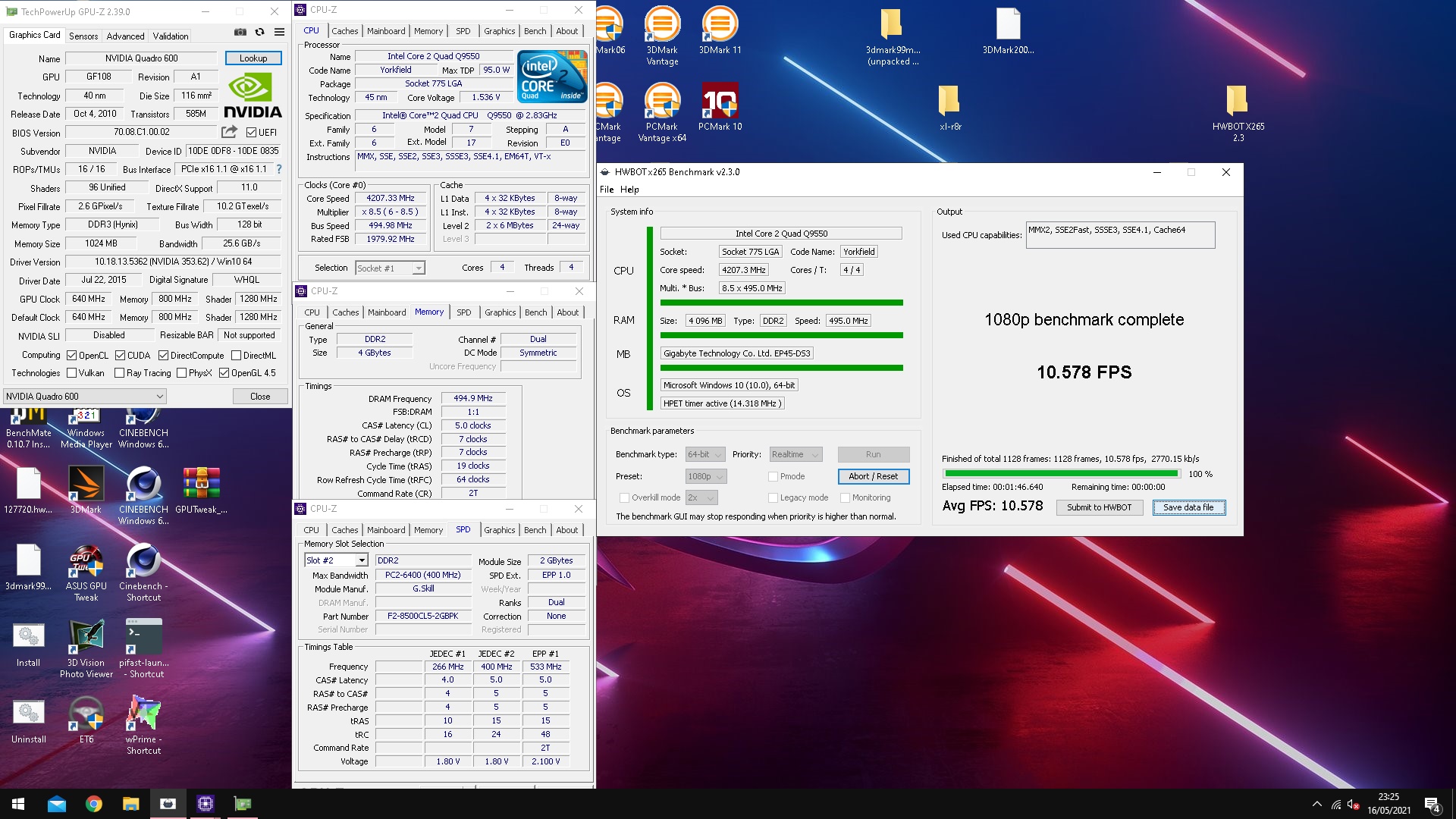Open the Cinebench Shortcut desktop icon
This screenshot has width=1456, height=819.
tap(143, 573)
